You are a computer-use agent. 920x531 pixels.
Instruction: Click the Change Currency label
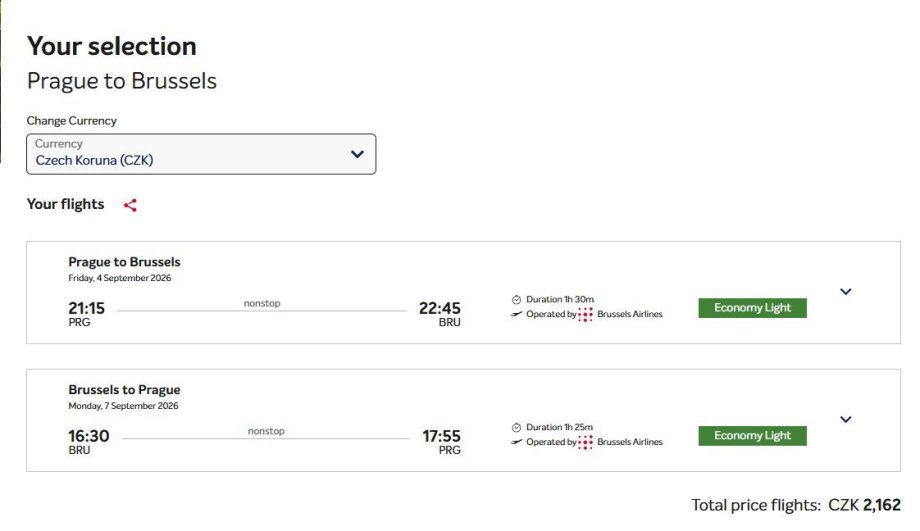click(71, 121)
